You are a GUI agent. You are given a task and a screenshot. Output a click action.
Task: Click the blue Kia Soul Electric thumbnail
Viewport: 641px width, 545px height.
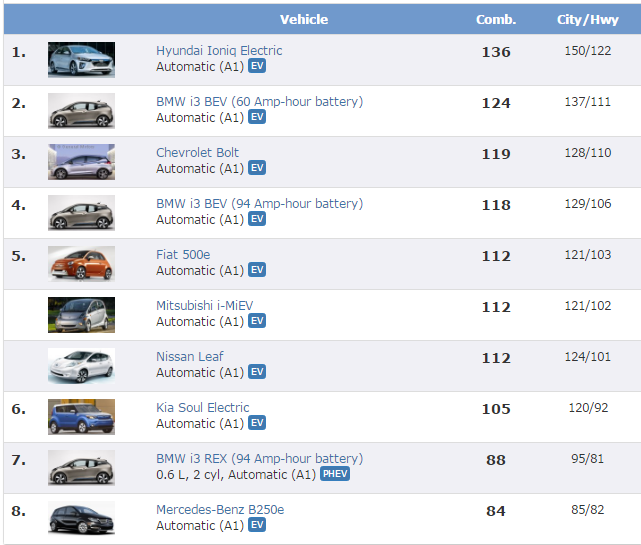(x=81, y=417)
